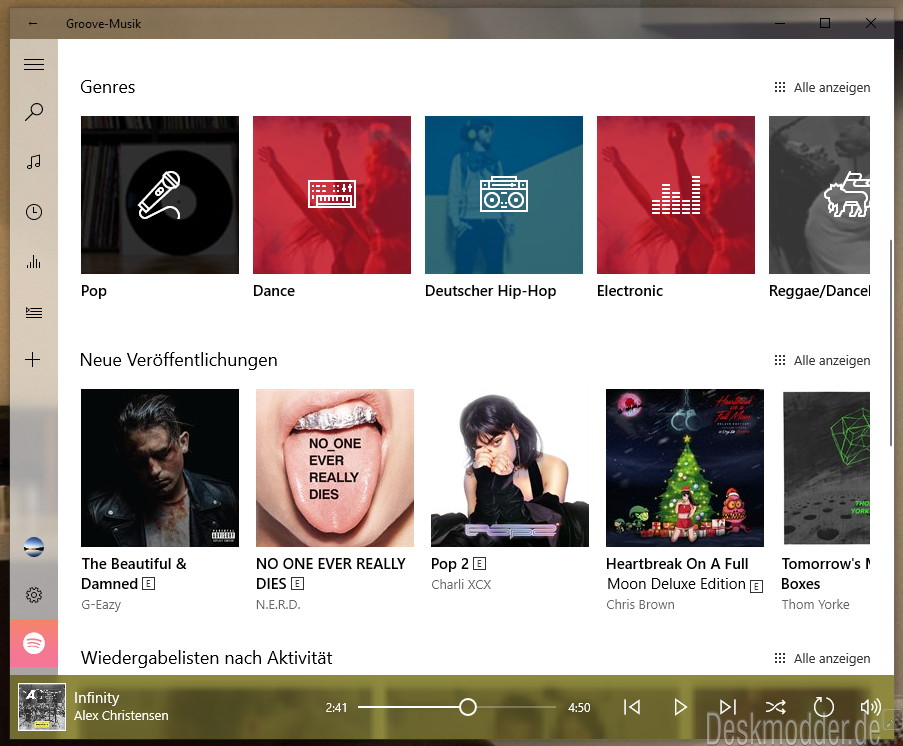Image resolution: width=903 pixels, height=746 pixels.
Task: Click the Electronic genre label
Action: [630, 291]
